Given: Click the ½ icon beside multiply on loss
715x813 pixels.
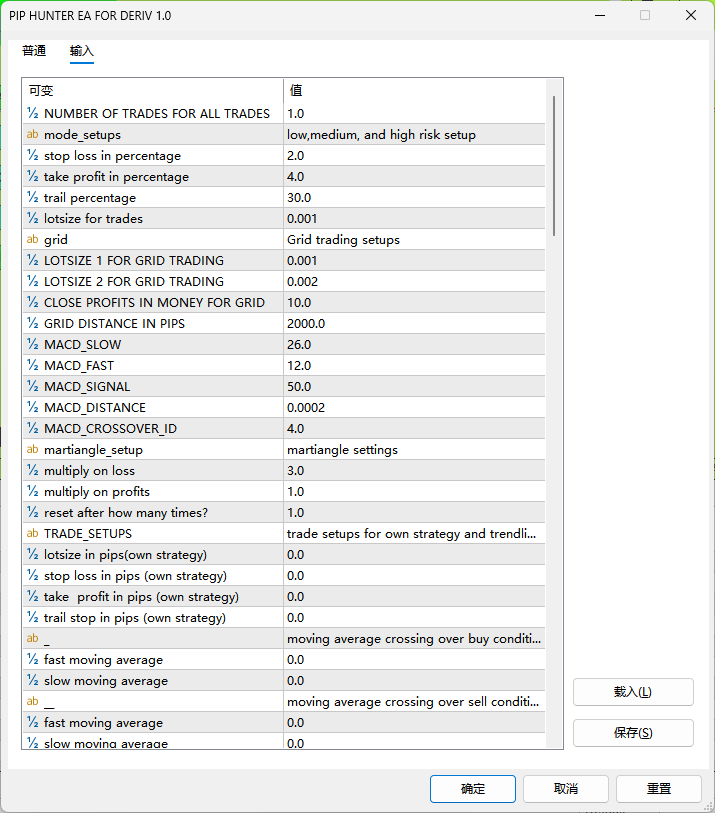Looking at the screenshot, I should click(x=33, y=471).
